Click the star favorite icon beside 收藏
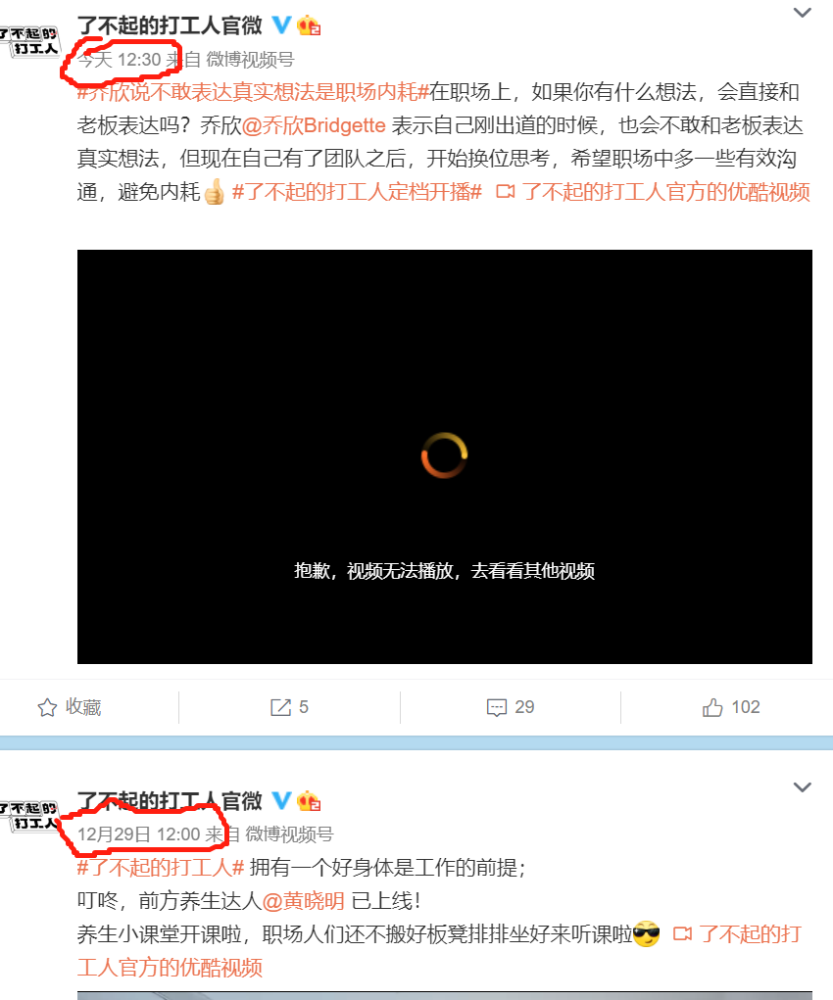 (47, 707)
